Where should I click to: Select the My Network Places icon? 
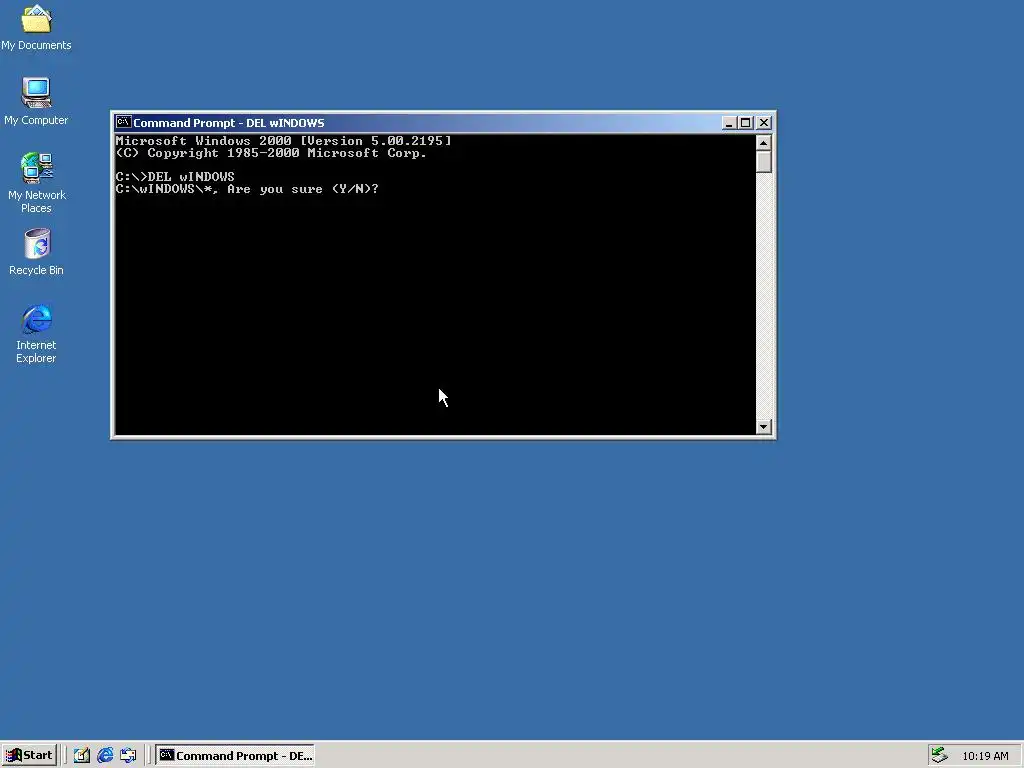click(x=36, y=183)
